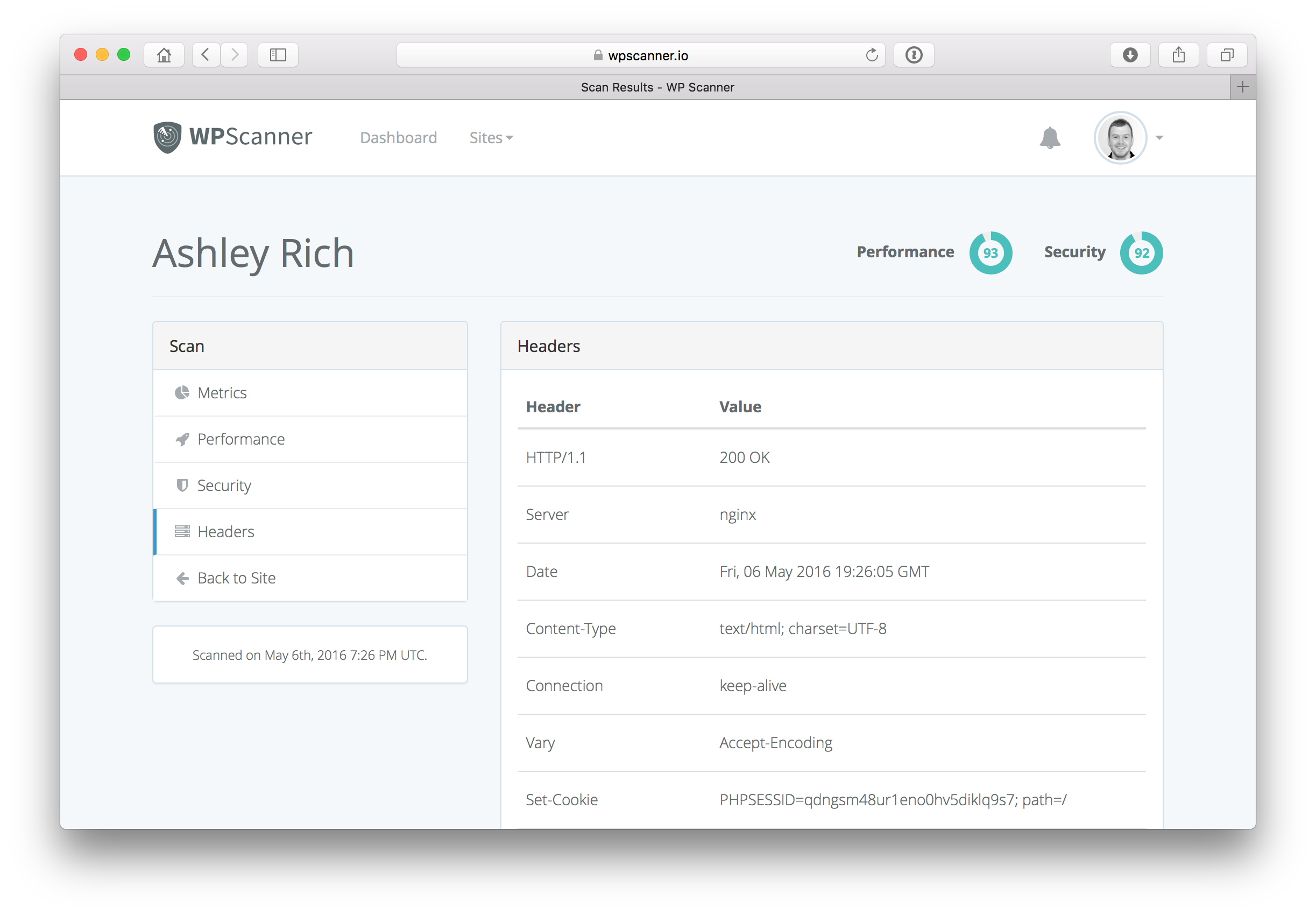Click the Ashley Rich site heading
Viewport: 1316px width, 915px height.
(253, 254)
